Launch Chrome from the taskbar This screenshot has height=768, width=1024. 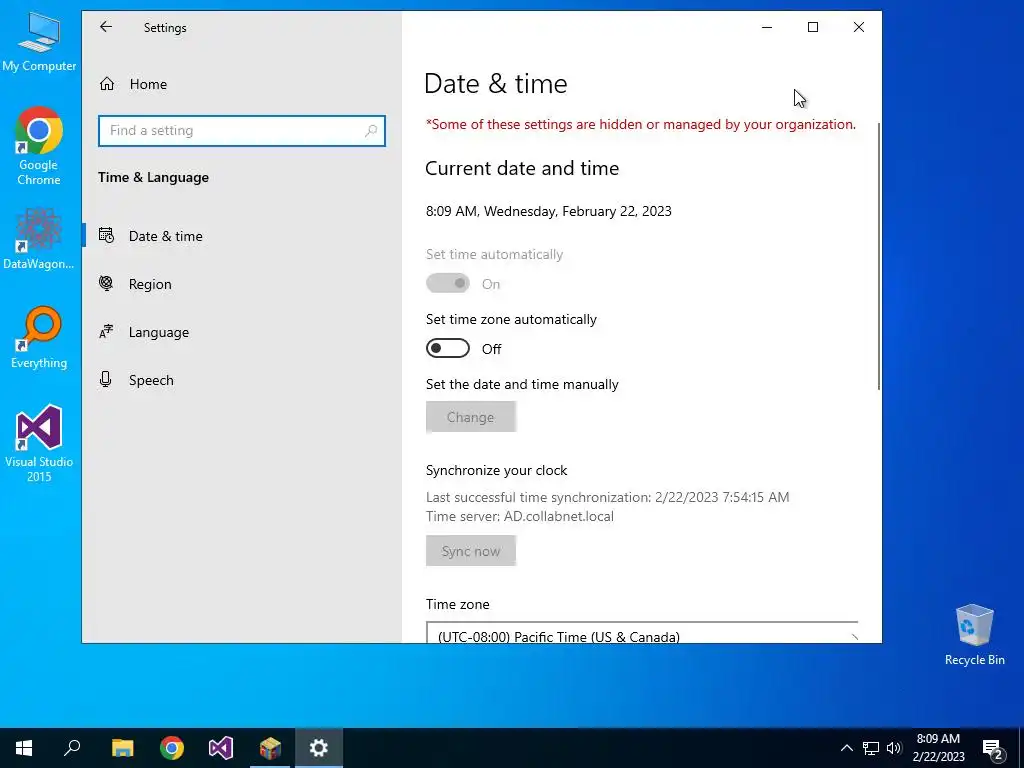point(172,748)
